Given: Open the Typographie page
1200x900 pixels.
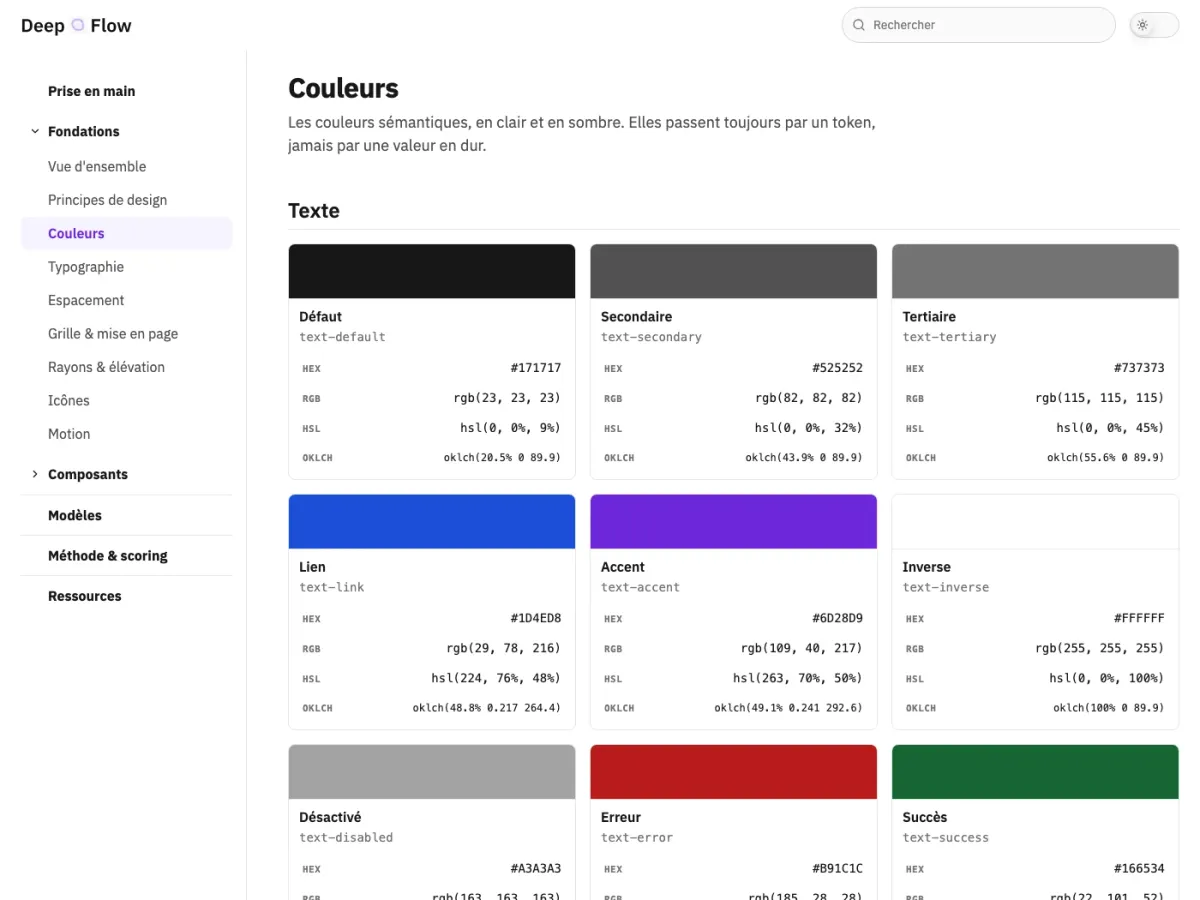Looking at the screenshot, I should [x=86, y=267].
